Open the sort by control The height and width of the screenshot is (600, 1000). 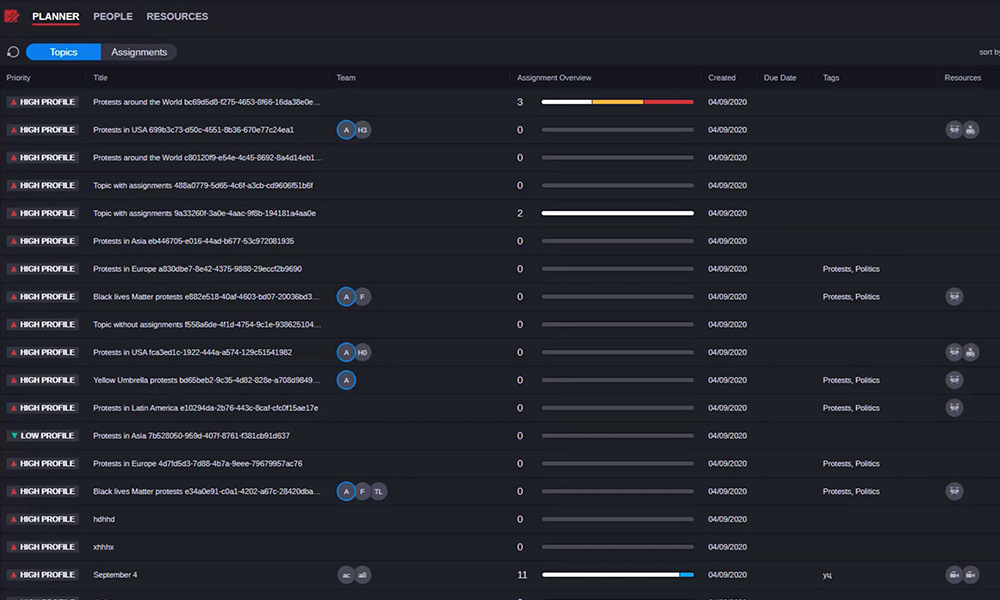pyautogui.click(x=989, y=52)
